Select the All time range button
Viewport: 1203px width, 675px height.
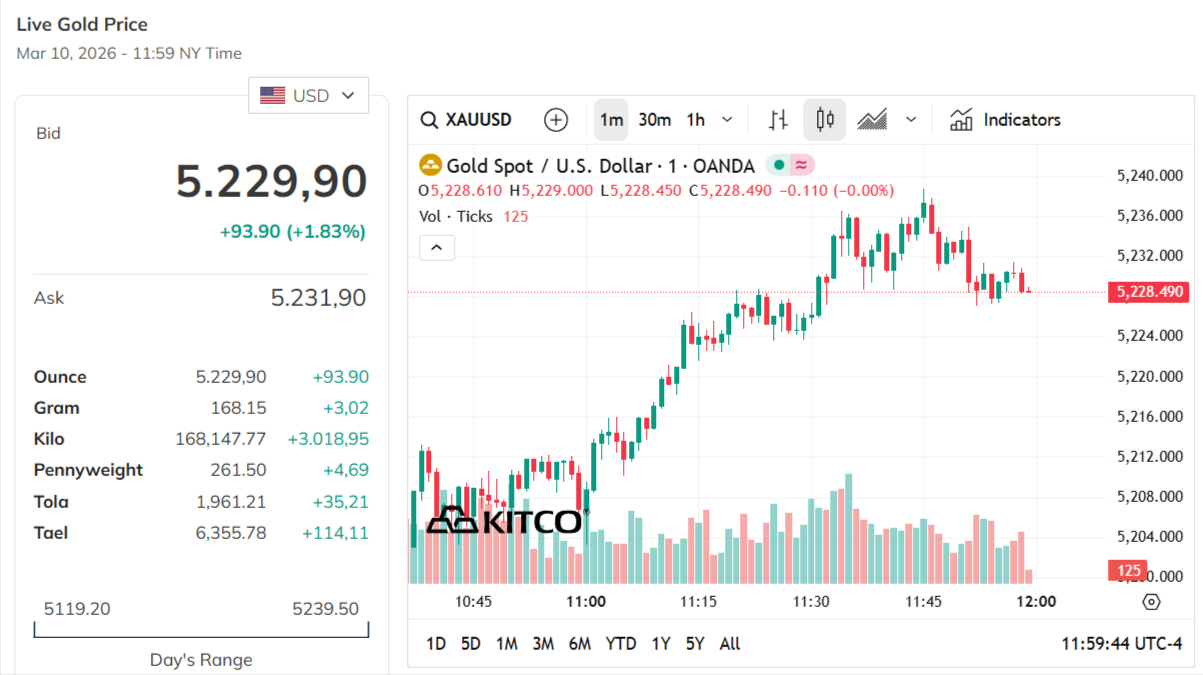pyautogui.click(x=729, y=644)
